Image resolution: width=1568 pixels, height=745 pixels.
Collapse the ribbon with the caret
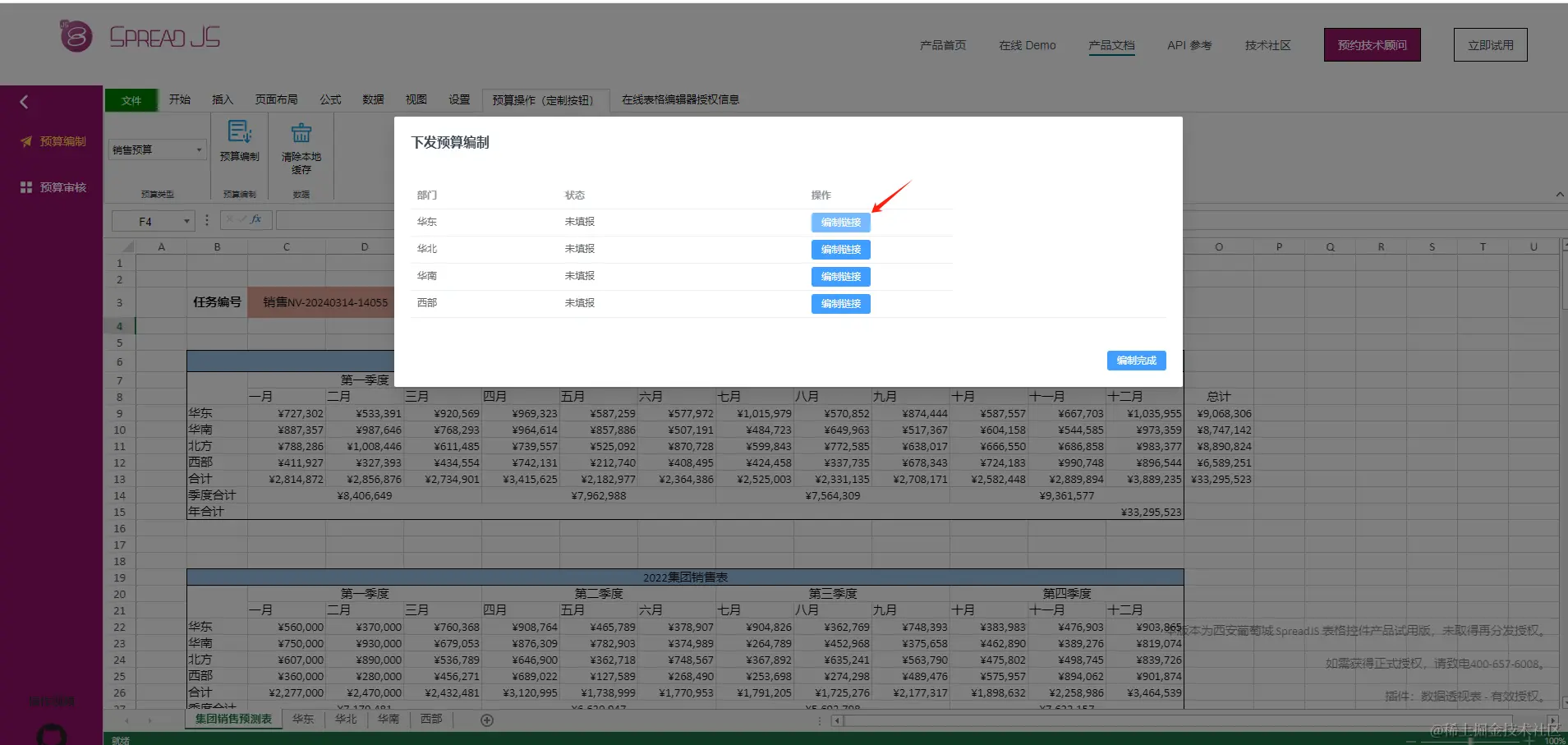coord(1560,195)
